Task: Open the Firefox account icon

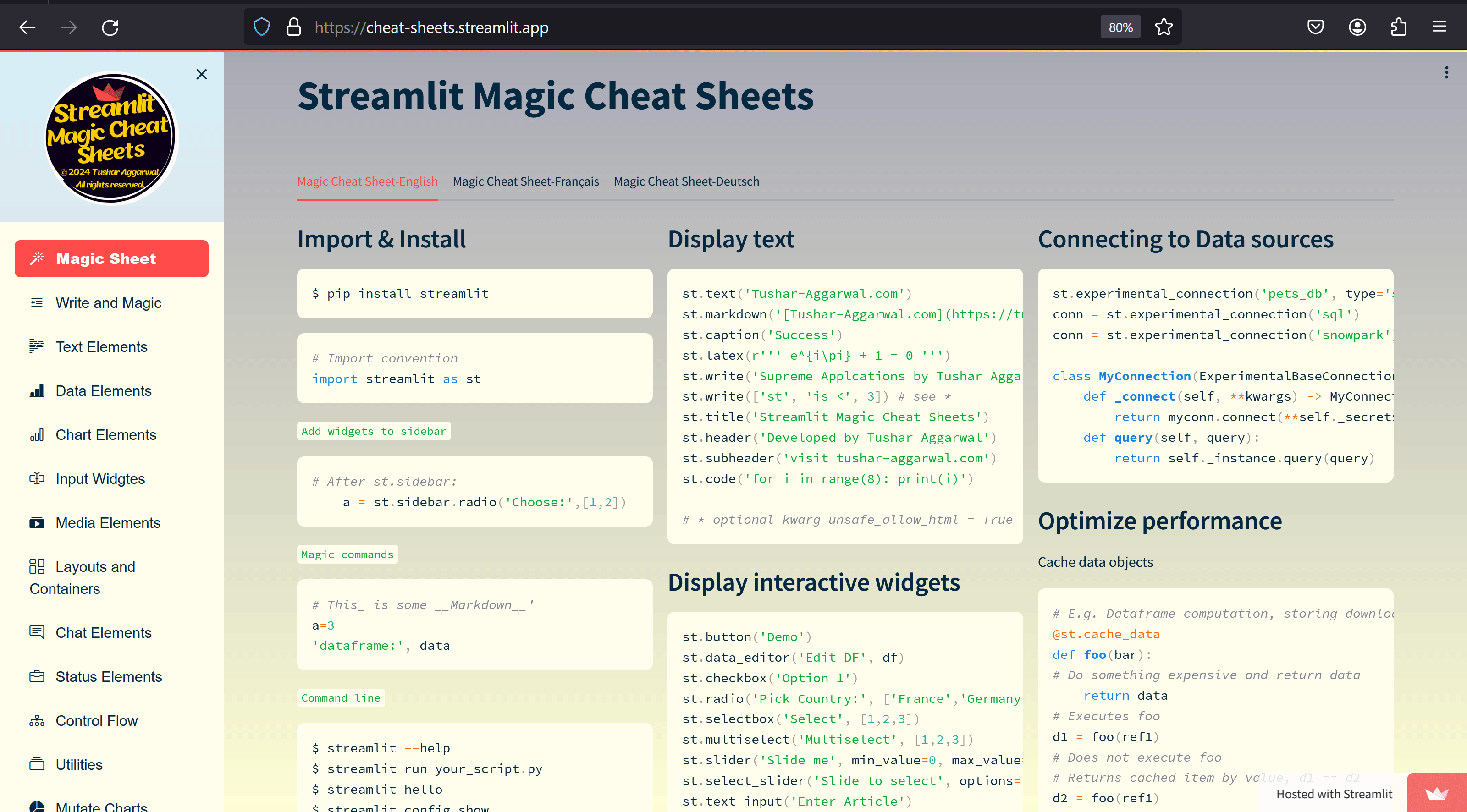Action: 1357,27
